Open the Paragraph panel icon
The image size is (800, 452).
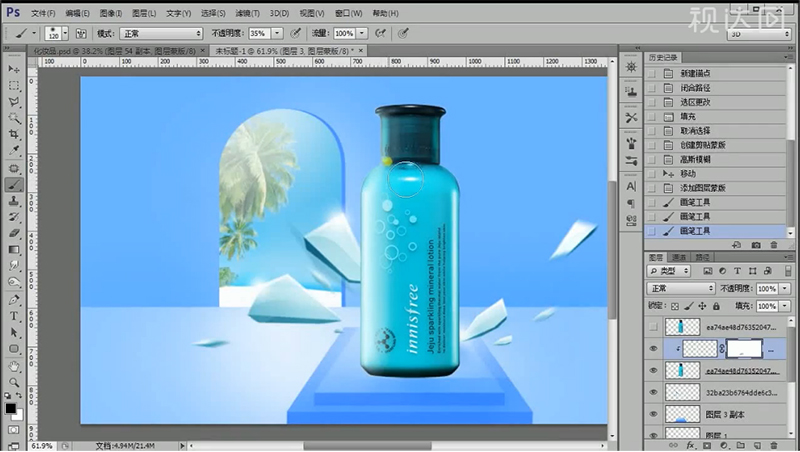pyautogui.click(x=631, y=204)
